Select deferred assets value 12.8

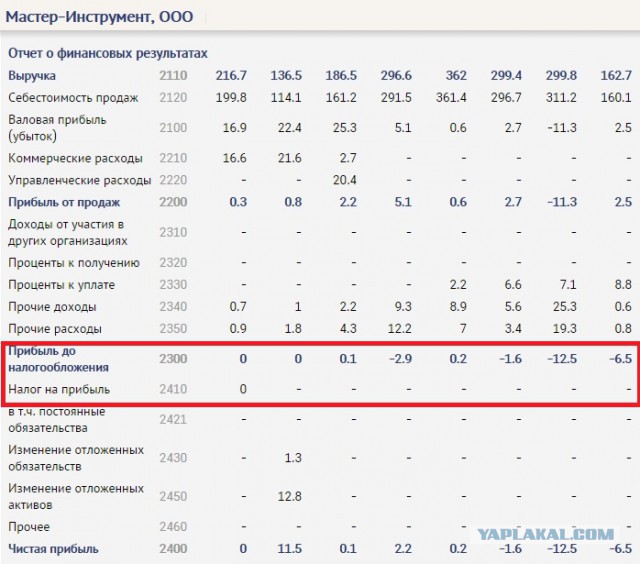click(x=289, y=496)
